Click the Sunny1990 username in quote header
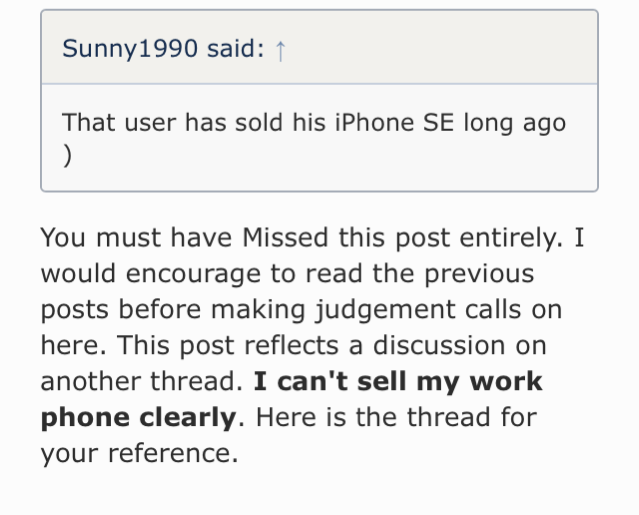This screenshot has width=639, height=515. coord(130,49)
